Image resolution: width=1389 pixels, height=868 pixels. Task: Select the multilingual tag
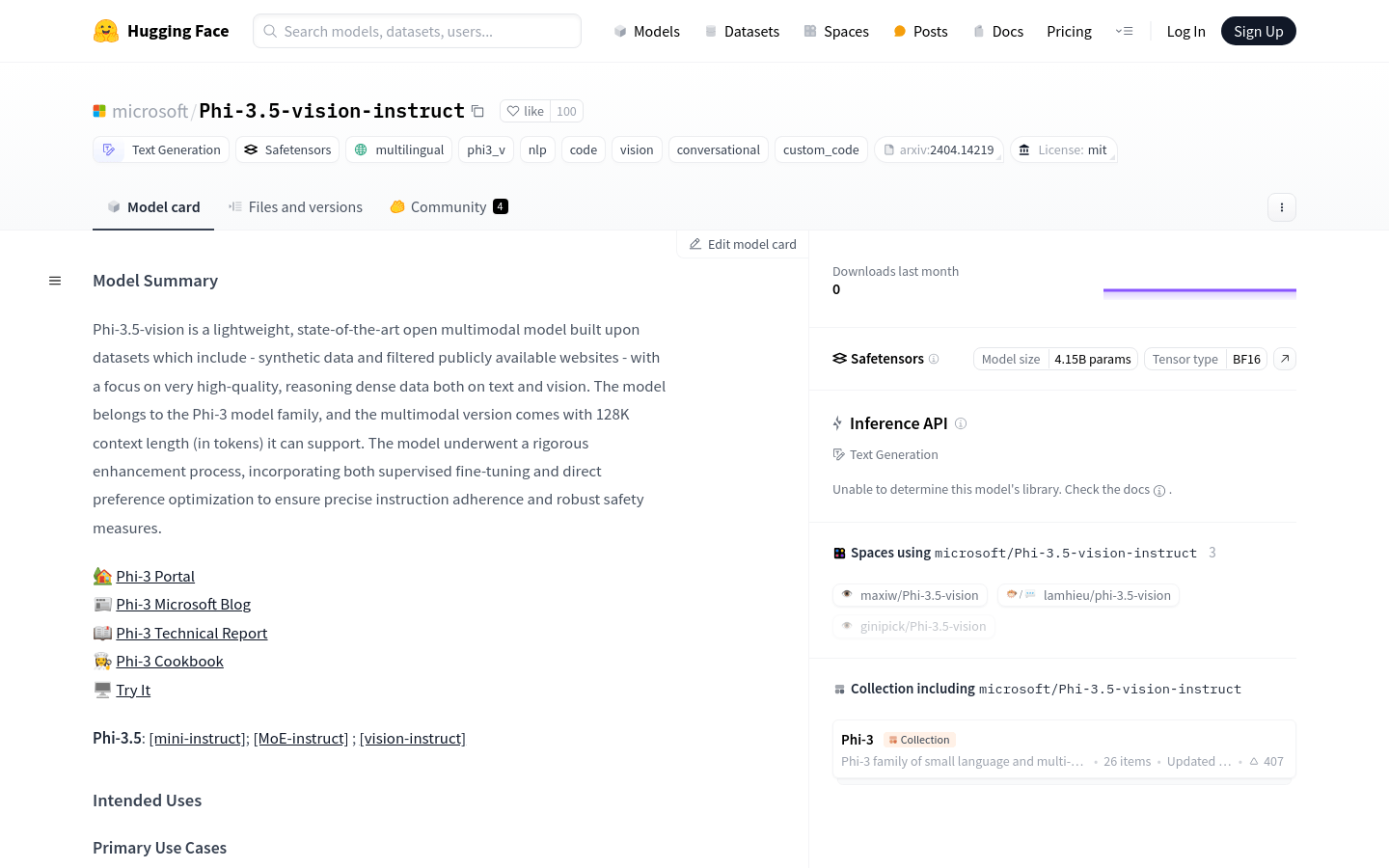pos(399,149)
